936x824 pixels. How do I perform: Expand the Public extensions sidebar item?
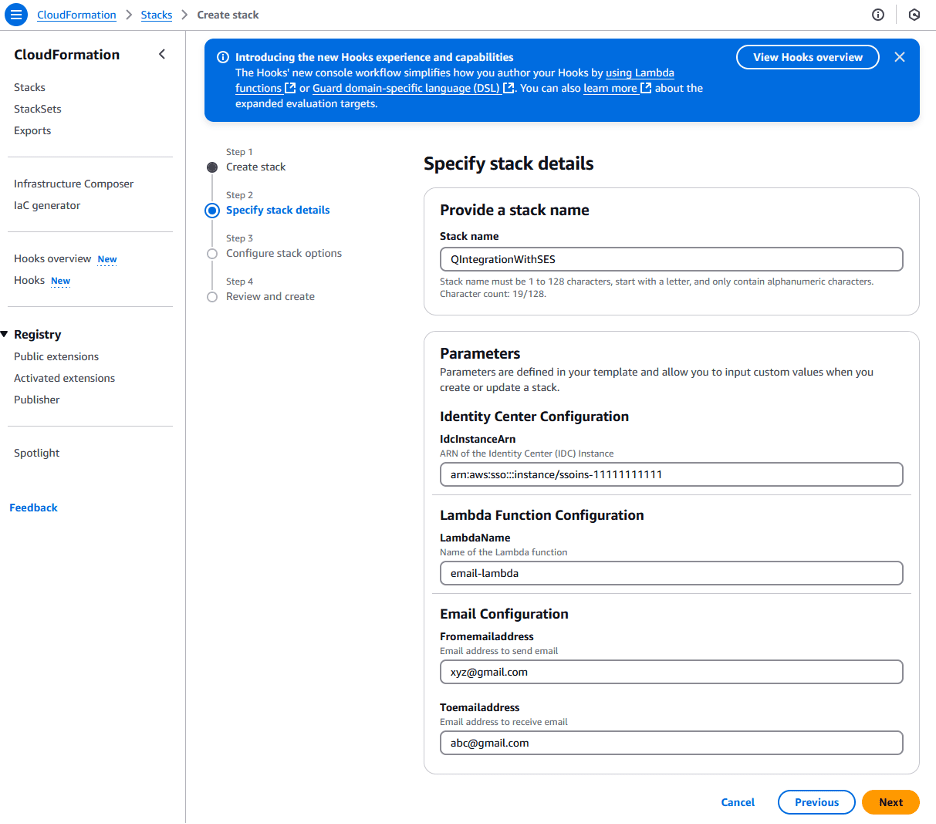click(x=55, y=356)
